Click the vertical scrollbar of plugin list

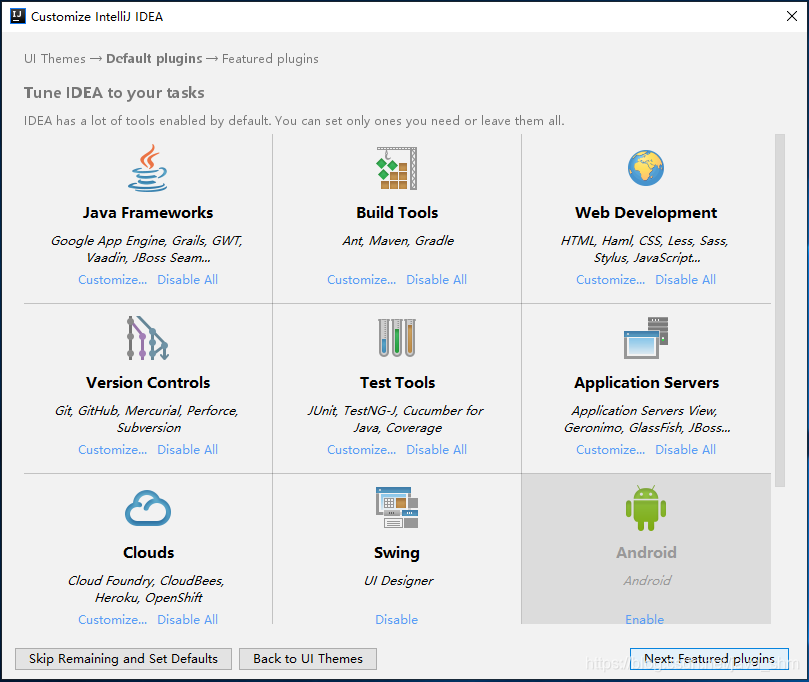tap(780, 311)
